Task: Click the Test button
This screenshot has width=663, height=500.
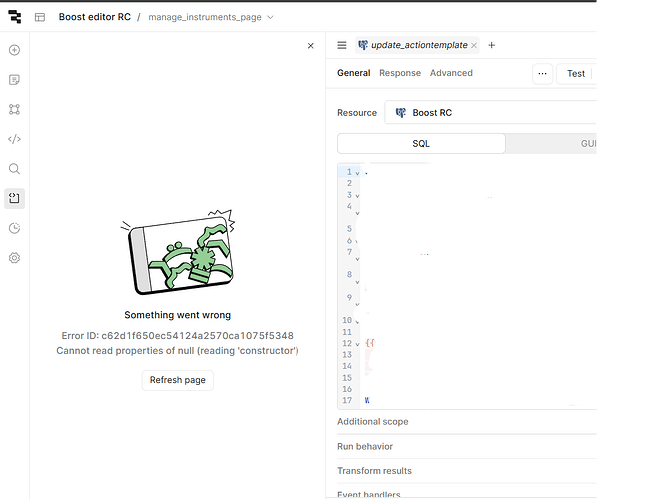Action: click(576, 73)
